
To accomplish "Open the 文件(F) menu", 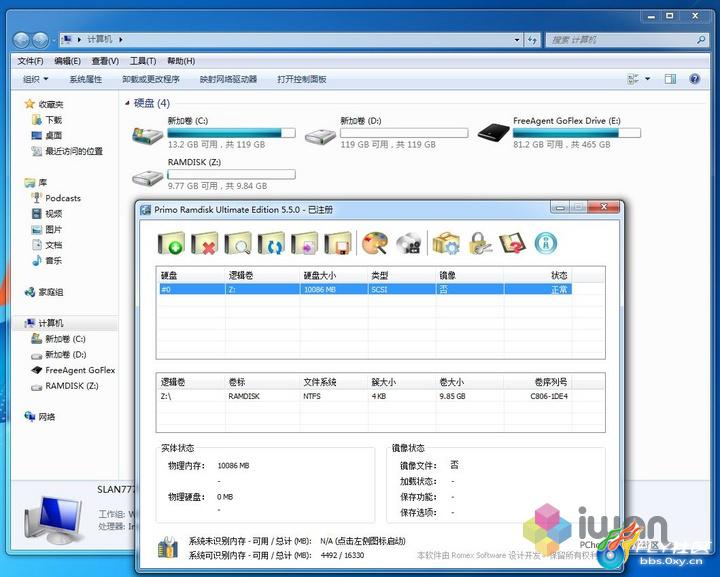I will coord(30,61).
